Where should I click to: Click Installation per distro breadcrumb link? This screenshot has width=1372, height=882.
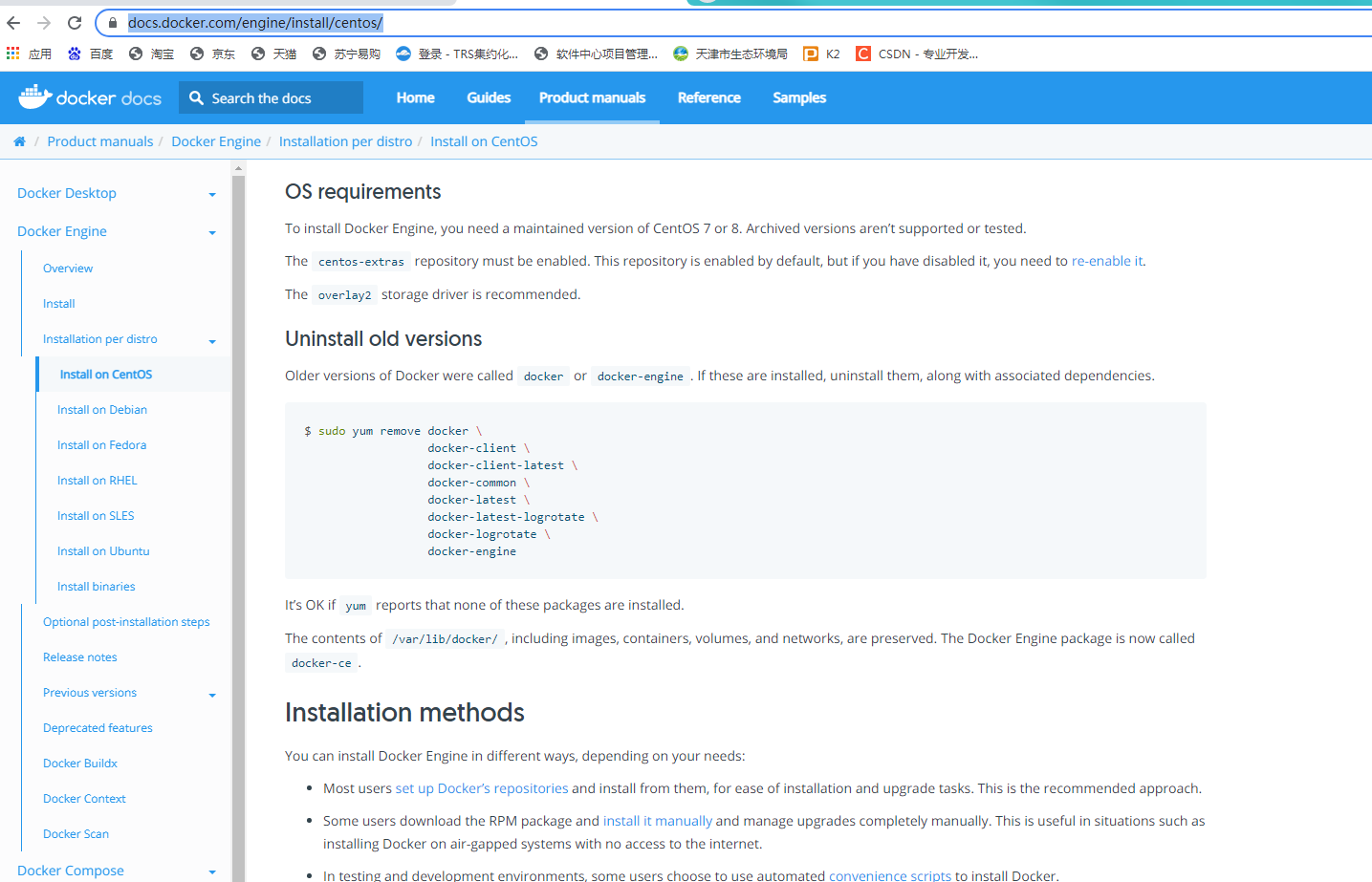click(345, 141)
